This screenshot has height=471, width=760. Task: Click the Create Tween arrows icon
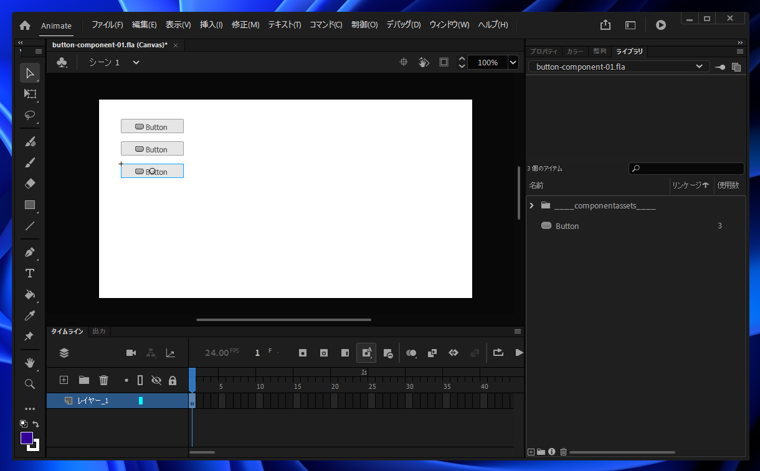click(x=453, y=352)
